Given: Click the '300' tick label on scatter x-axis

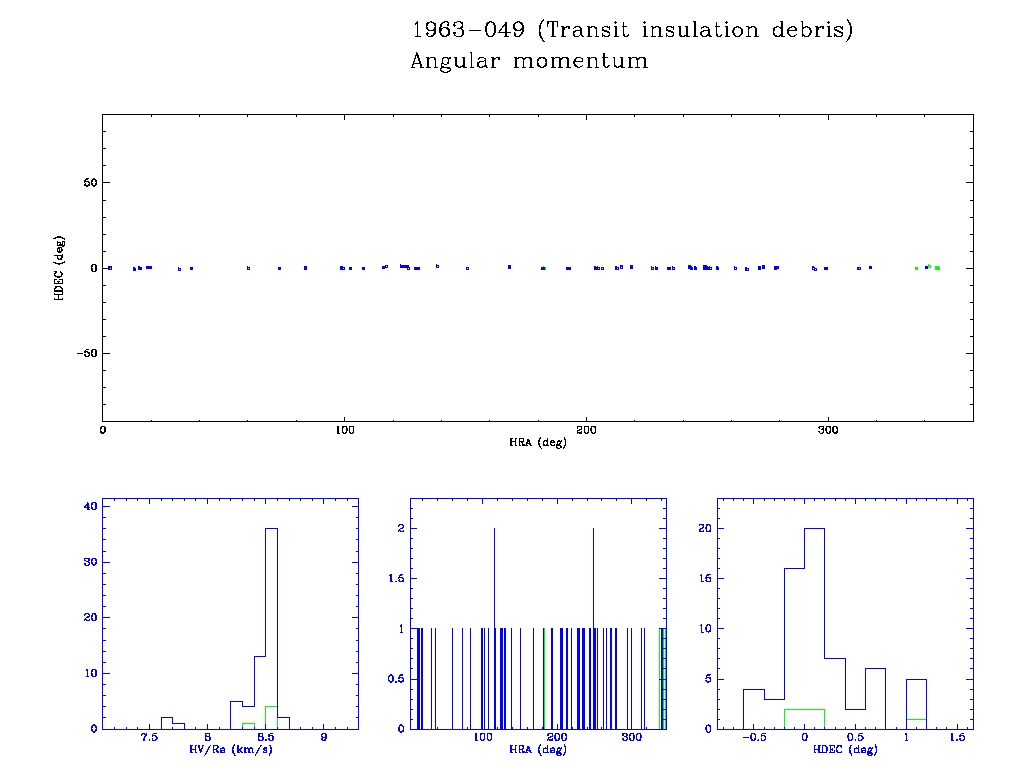Looking at the screenshot, I should pyautogui.click(x=828, y=430).
